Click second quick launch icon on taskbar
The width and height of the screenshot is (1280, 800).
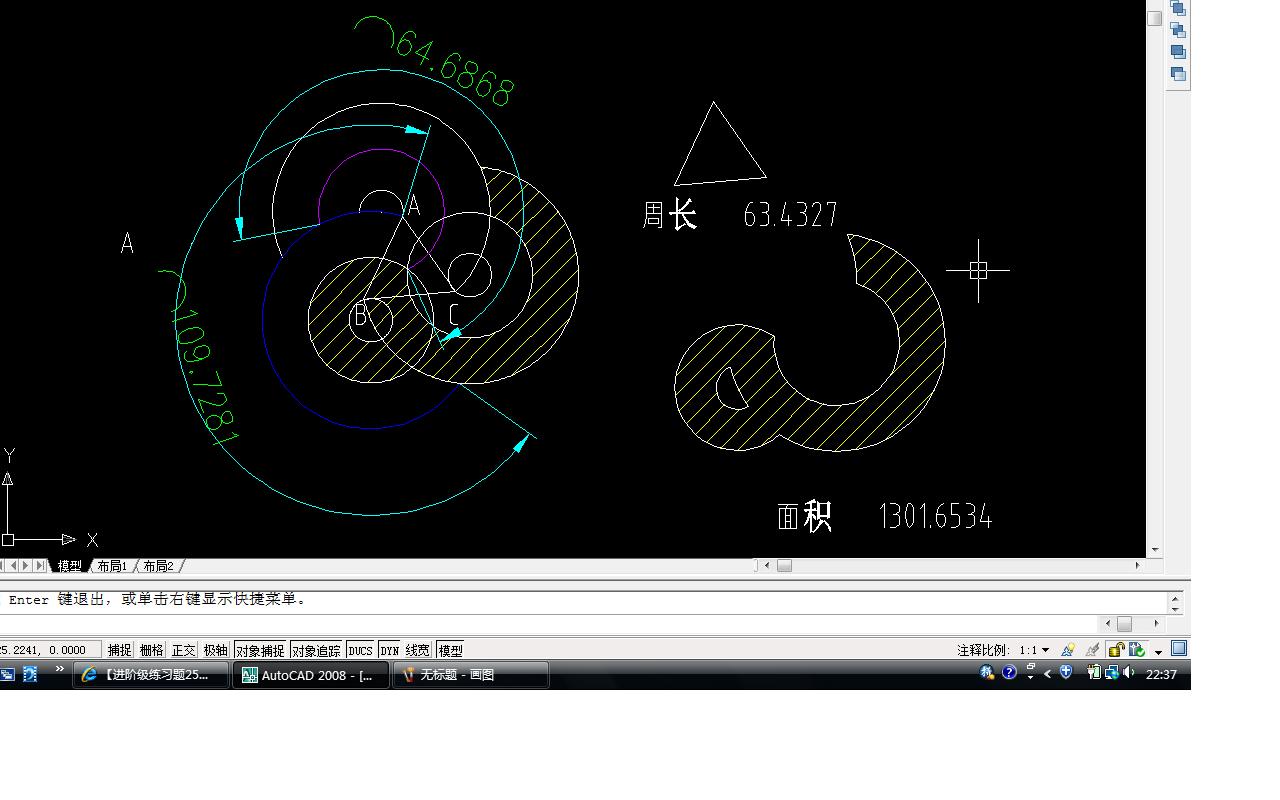point(30,675)
